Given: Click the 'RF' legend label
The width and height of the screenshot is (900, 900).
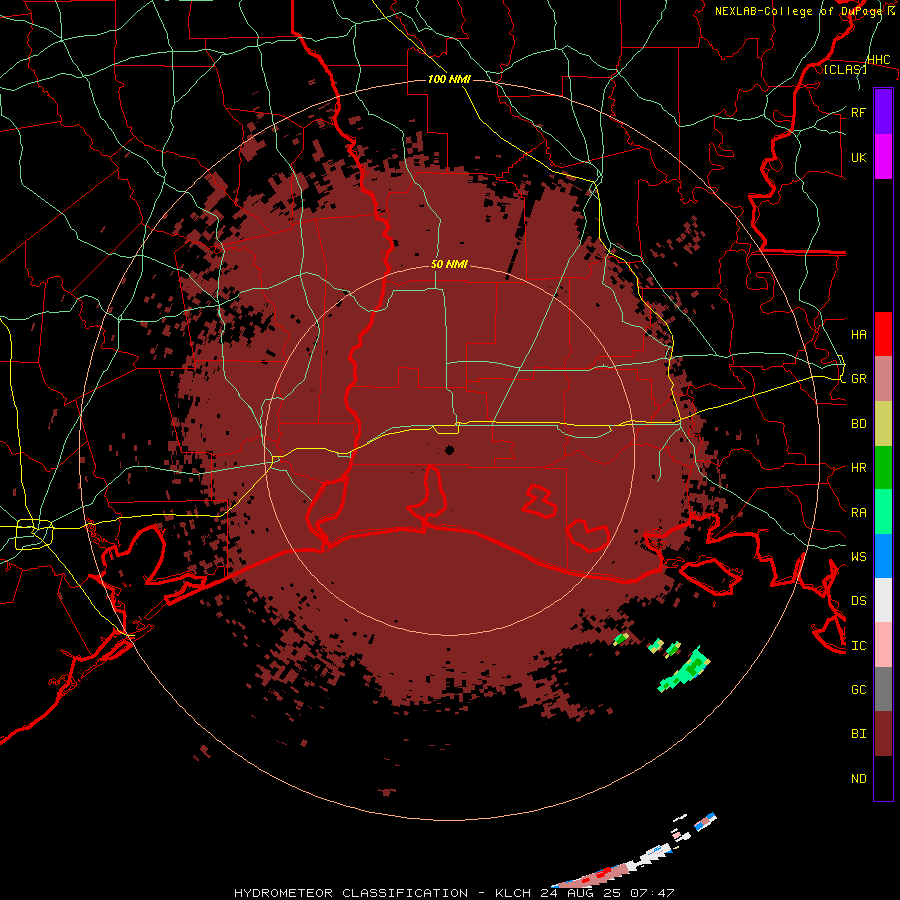Looking at the screenshot, I should [x=858, y=112].
